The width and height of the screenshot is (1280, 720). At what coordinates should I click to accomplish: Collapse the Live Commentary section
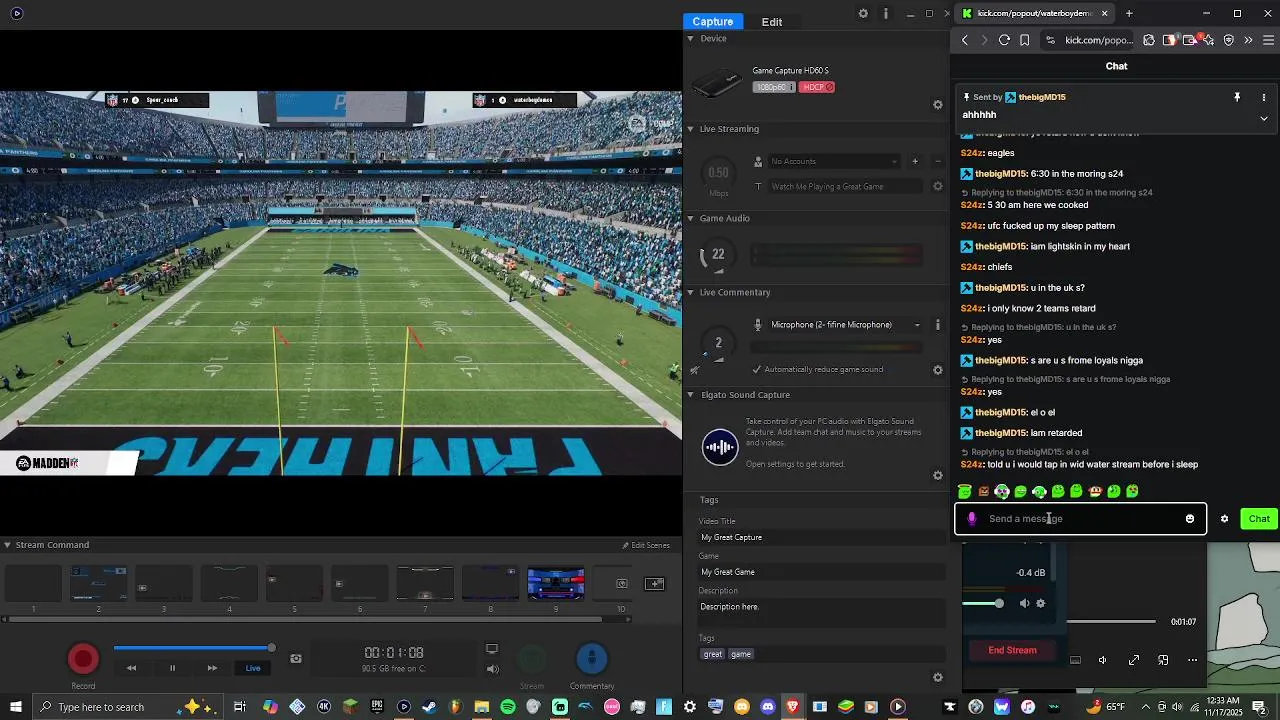pyautogui.click(x=690, y=292)
